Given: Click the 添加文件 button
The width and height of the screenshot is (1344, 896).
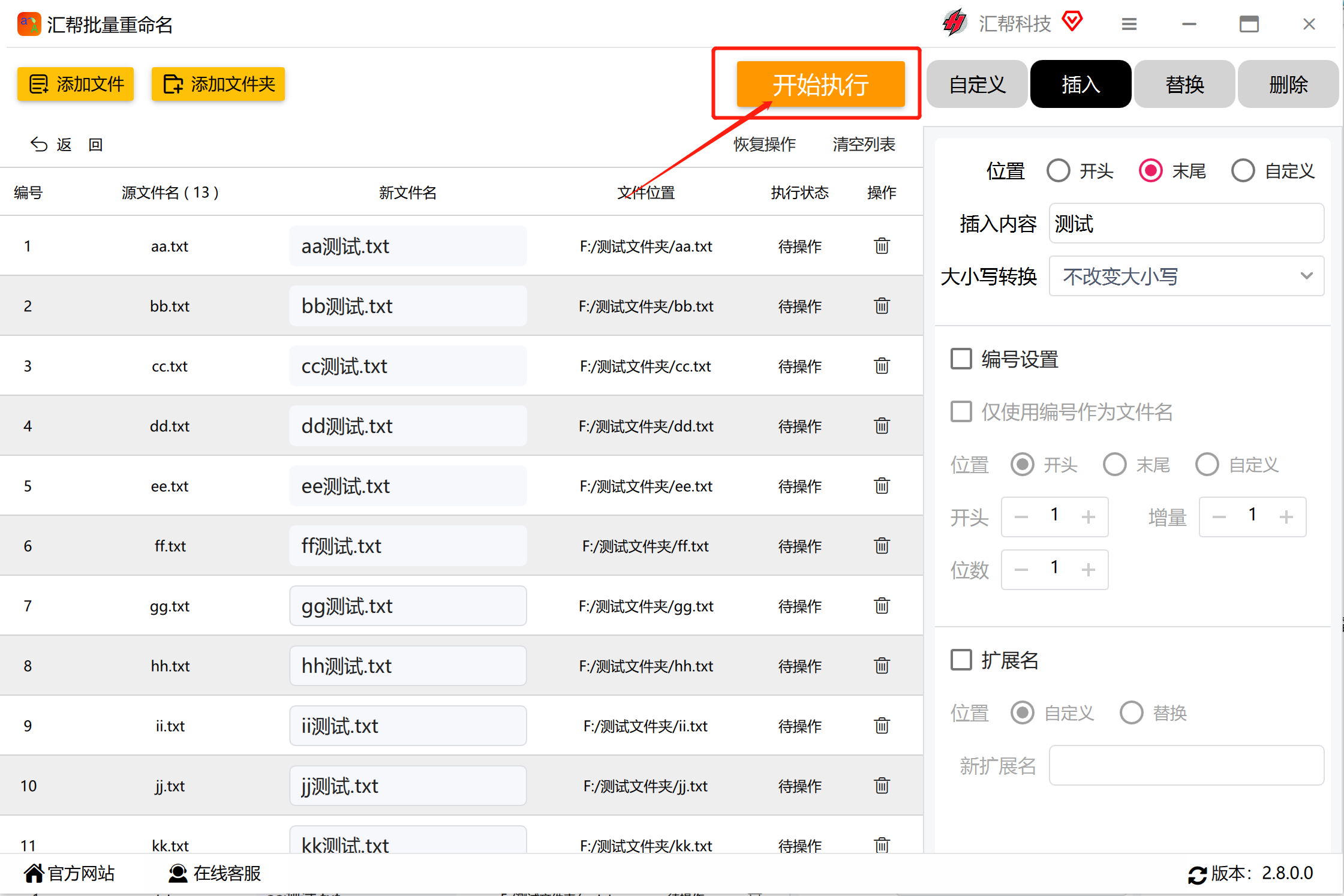Looking at the screenshot, I should pos(76,84).
